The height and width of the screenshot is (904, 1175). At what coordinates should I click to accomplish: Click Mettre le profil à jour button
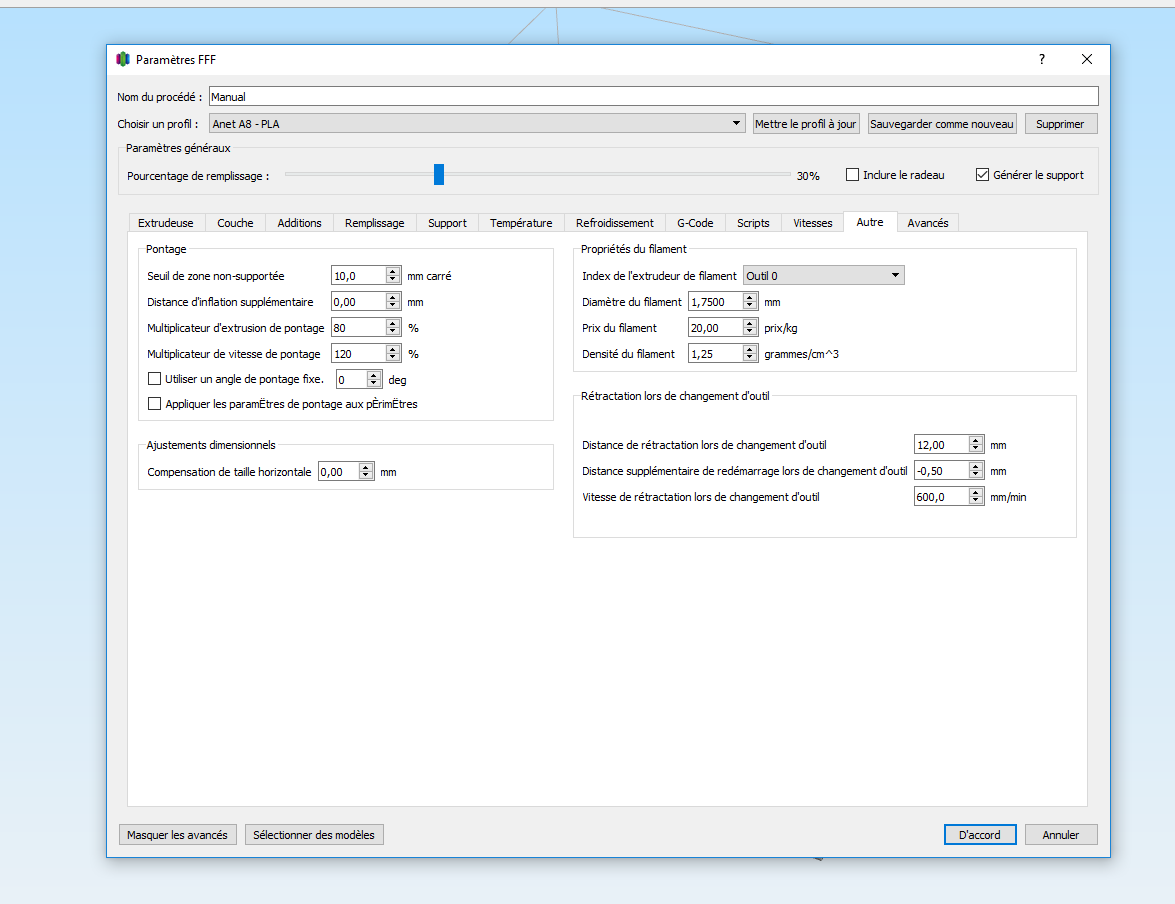pyautogui.click(x=806, y=124)
